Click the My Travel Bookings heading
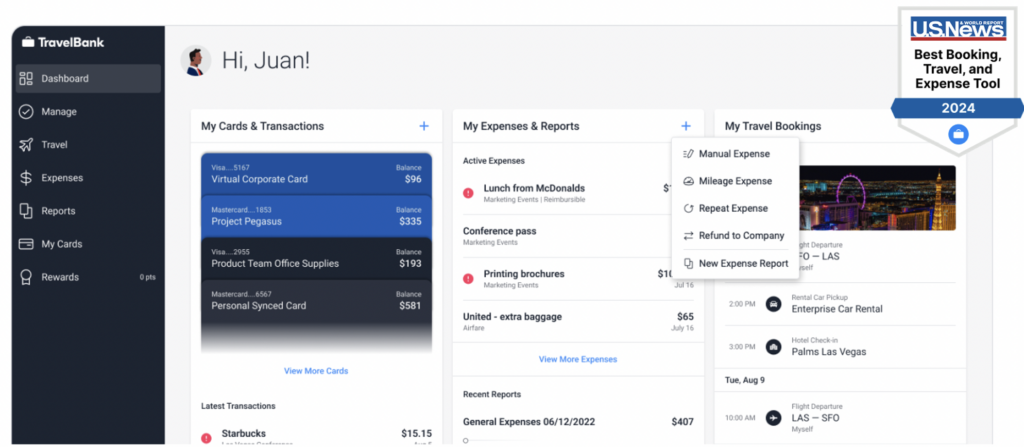 pyautogui.click(x=773, y=126)
